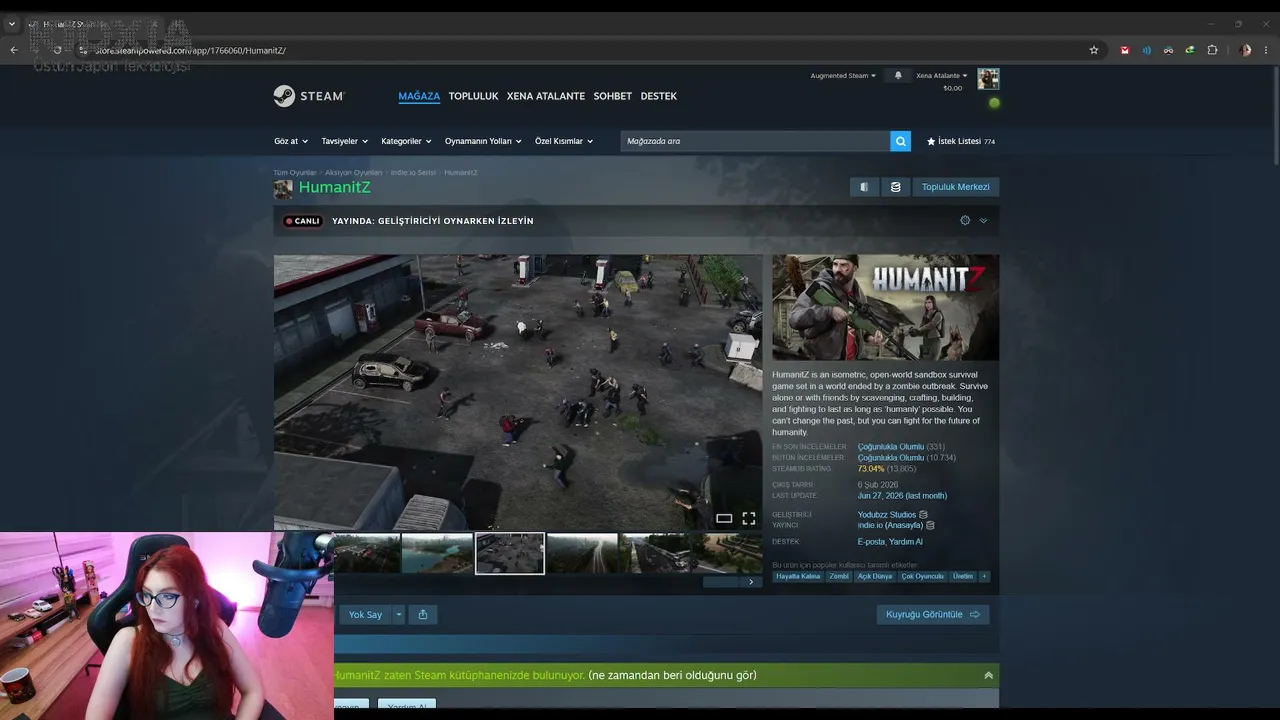Viewport: 1280px width, 720px height.
Task: Open the browser extensions puzzle icon
Action: (x=1212, y=50)
